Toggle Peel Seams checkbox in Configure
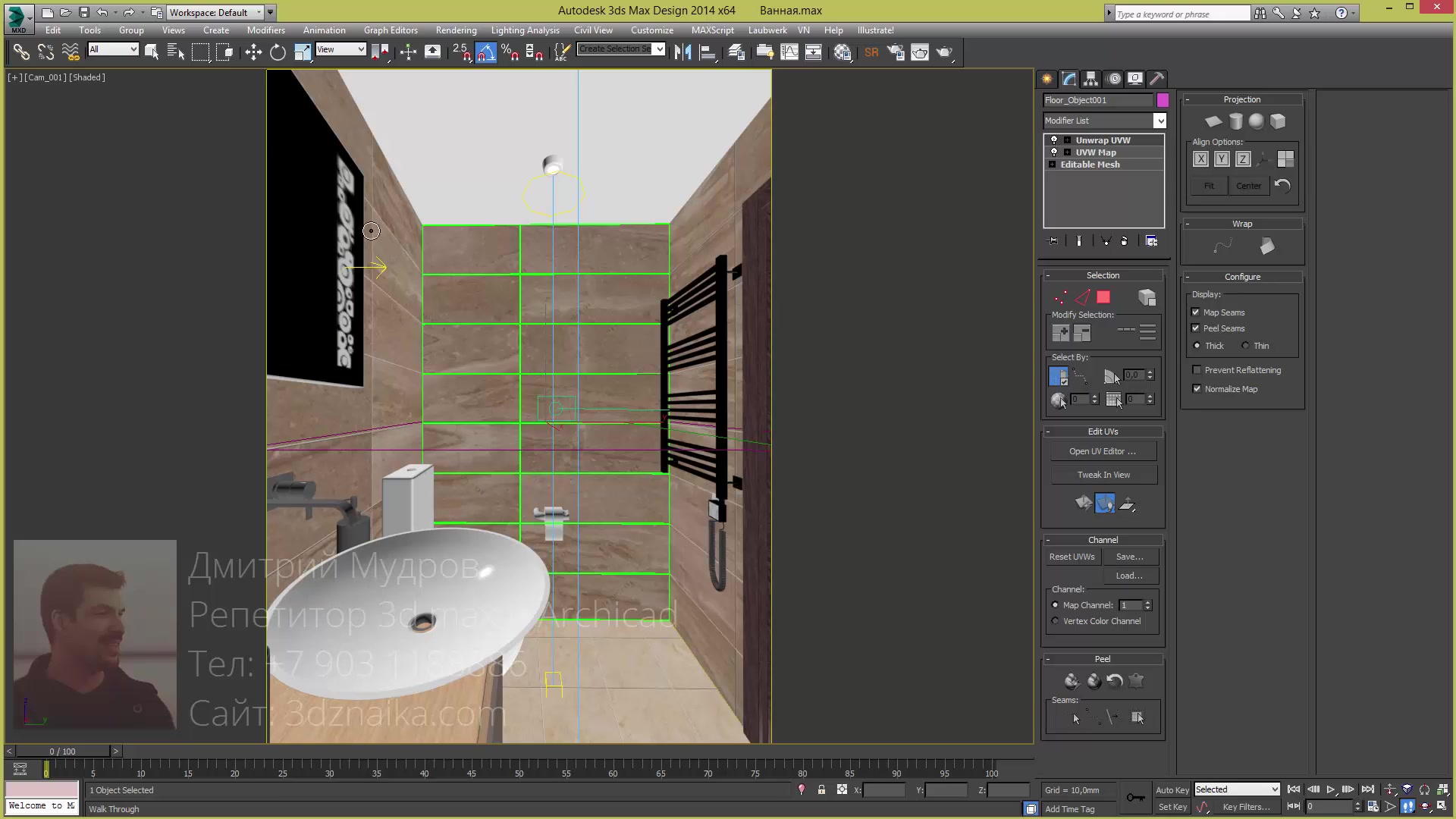Viewport: 1456px width, 819px height. tap(1196, 328)
